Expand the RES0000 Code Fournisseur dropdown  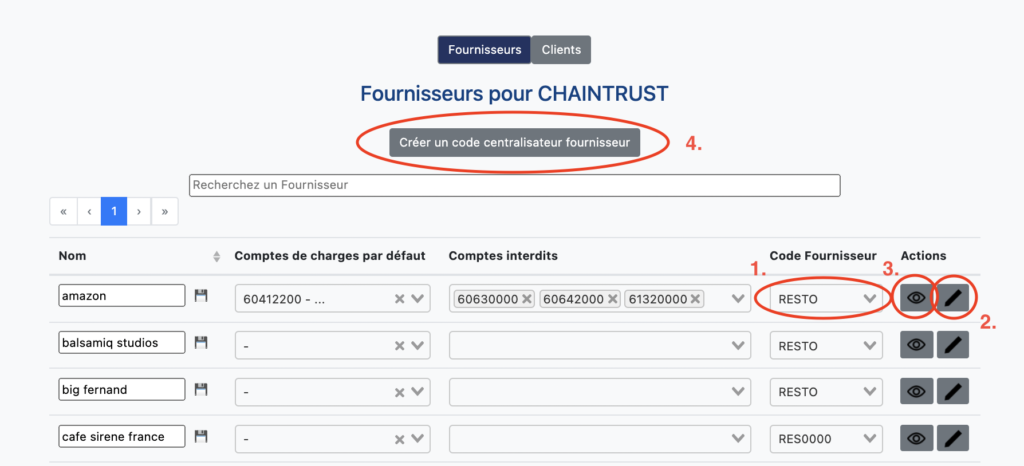pos(826,439)
